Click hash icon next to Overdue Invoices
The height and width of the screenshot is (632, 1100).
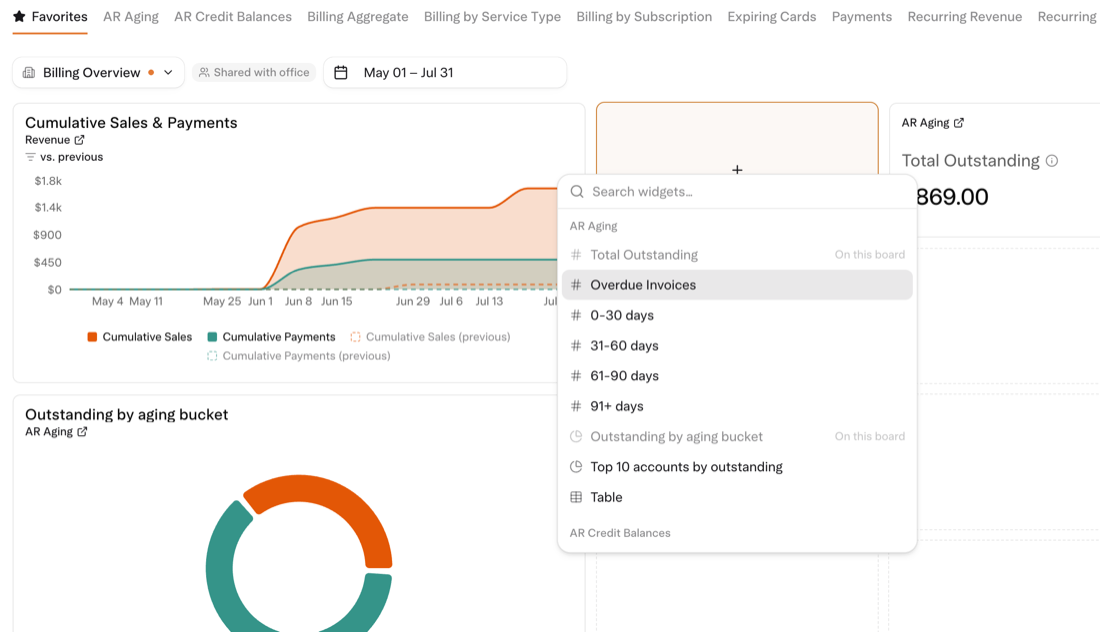[x=576, y=285]
